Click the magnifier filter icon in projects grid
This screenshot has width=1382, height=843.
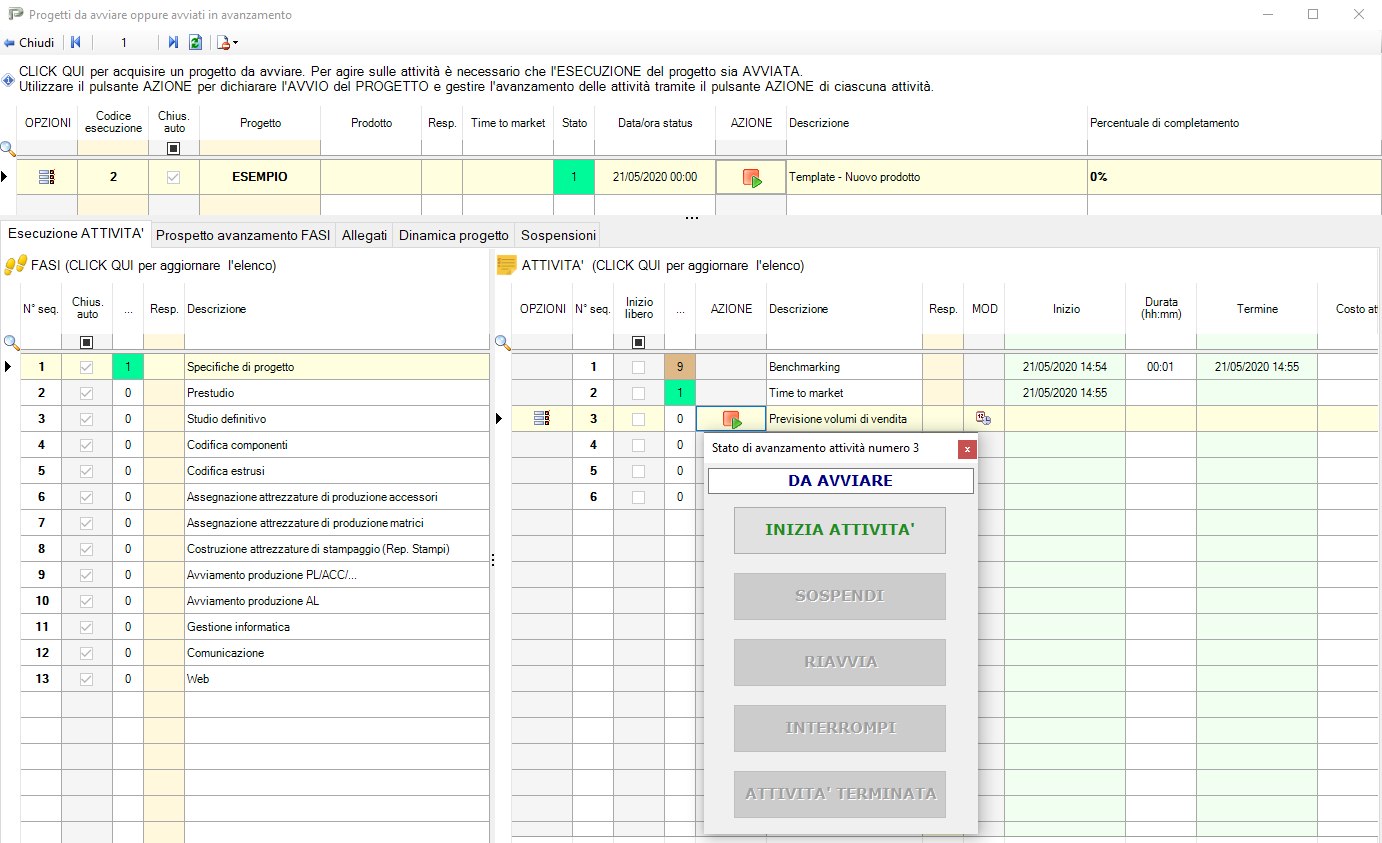pos(8,149)
